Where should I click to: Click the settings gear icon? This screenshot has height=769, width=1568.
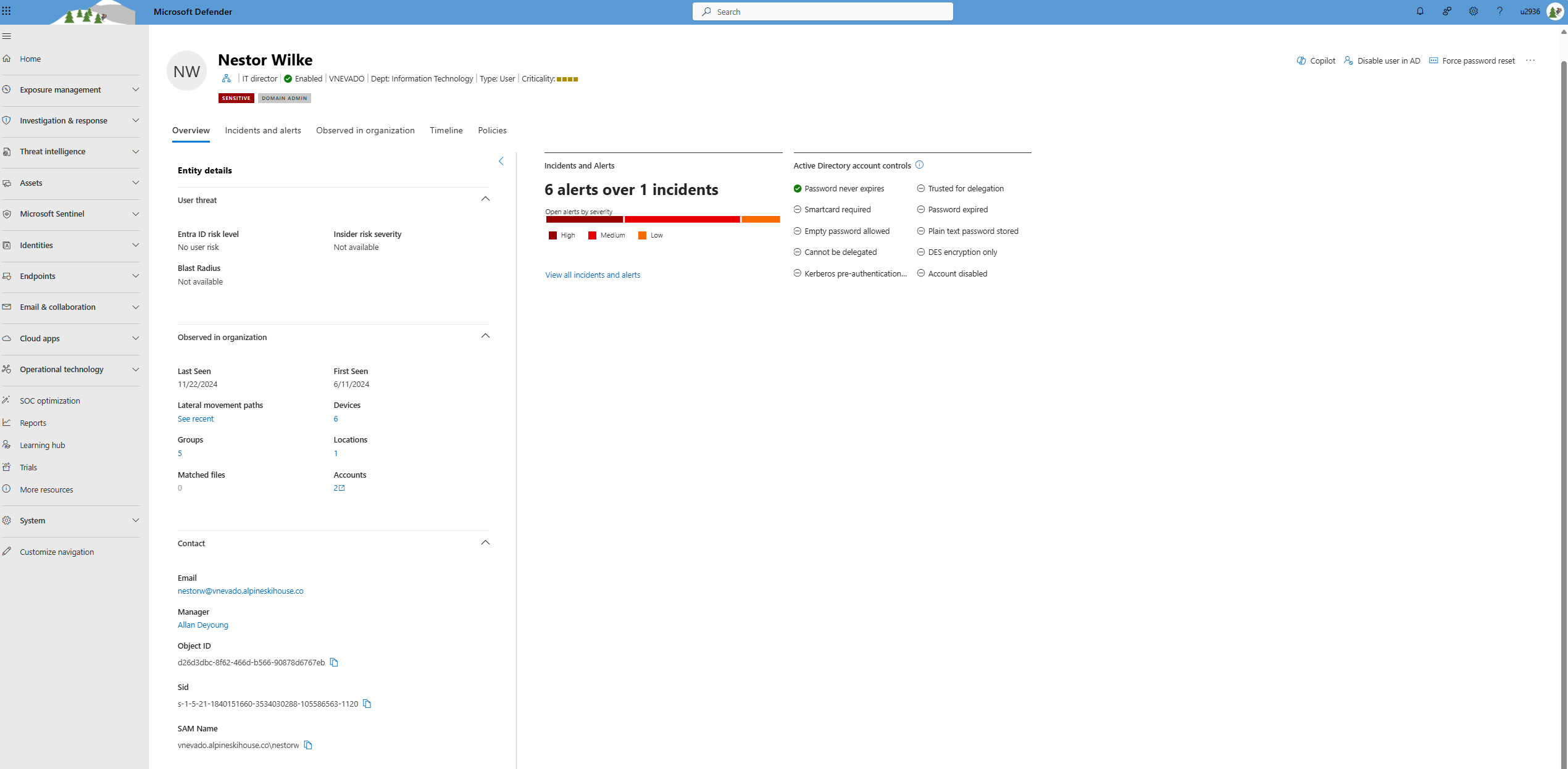pos(1473,11)
